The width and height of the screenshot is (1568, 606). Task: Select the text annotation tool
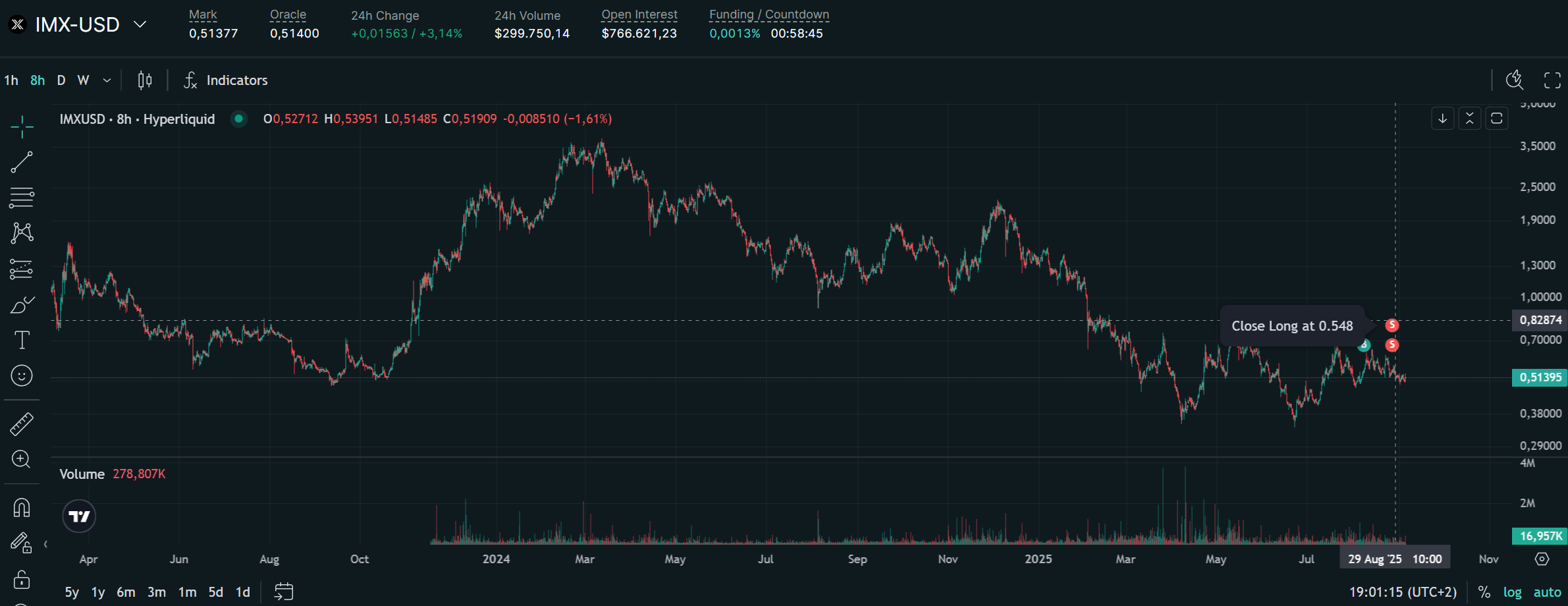click(22, 340)
